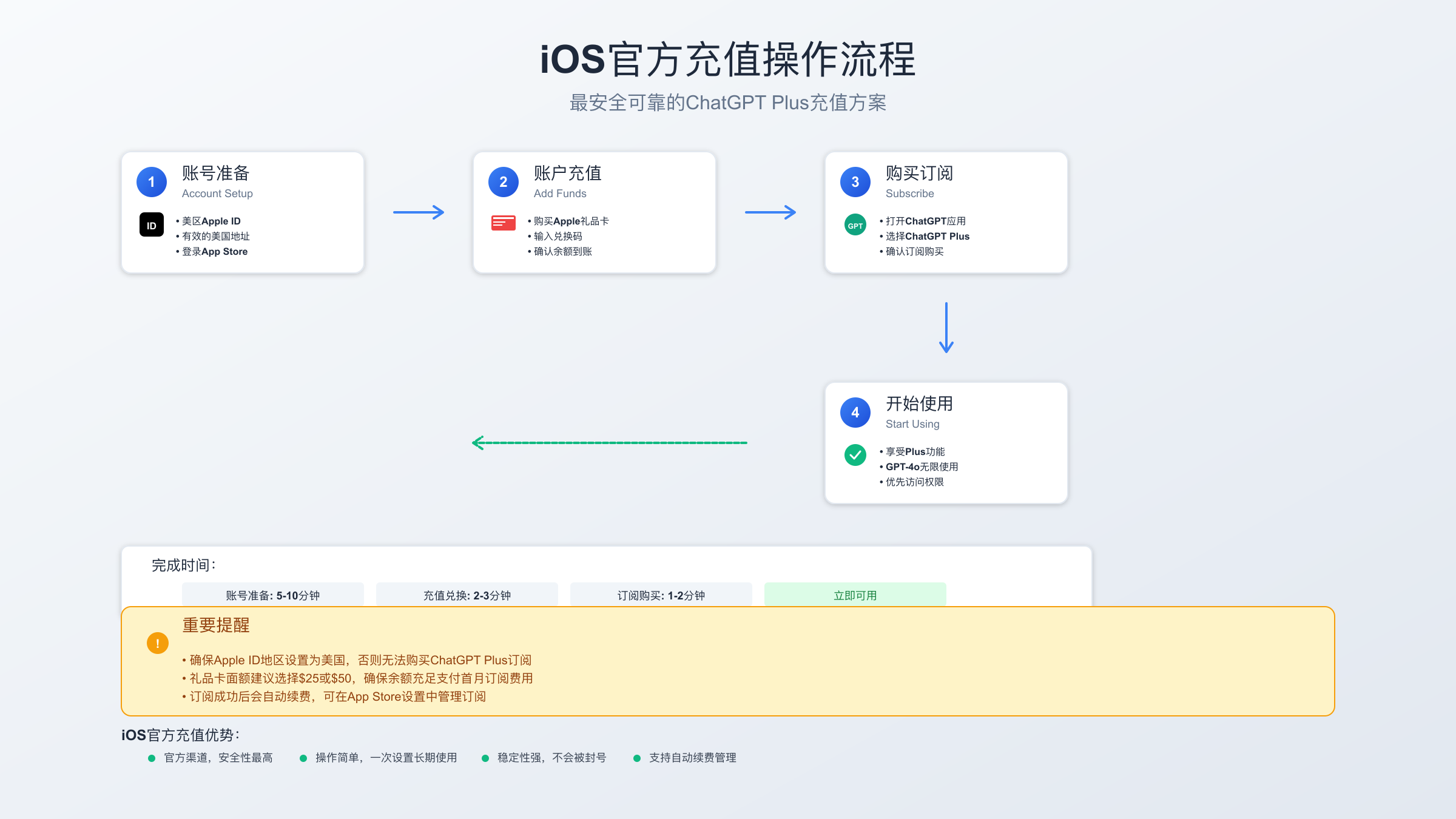Viewport: 1456px width, 819px height.
Task: Click the 美区Apple ID bullet
Action: click(209, 221)
